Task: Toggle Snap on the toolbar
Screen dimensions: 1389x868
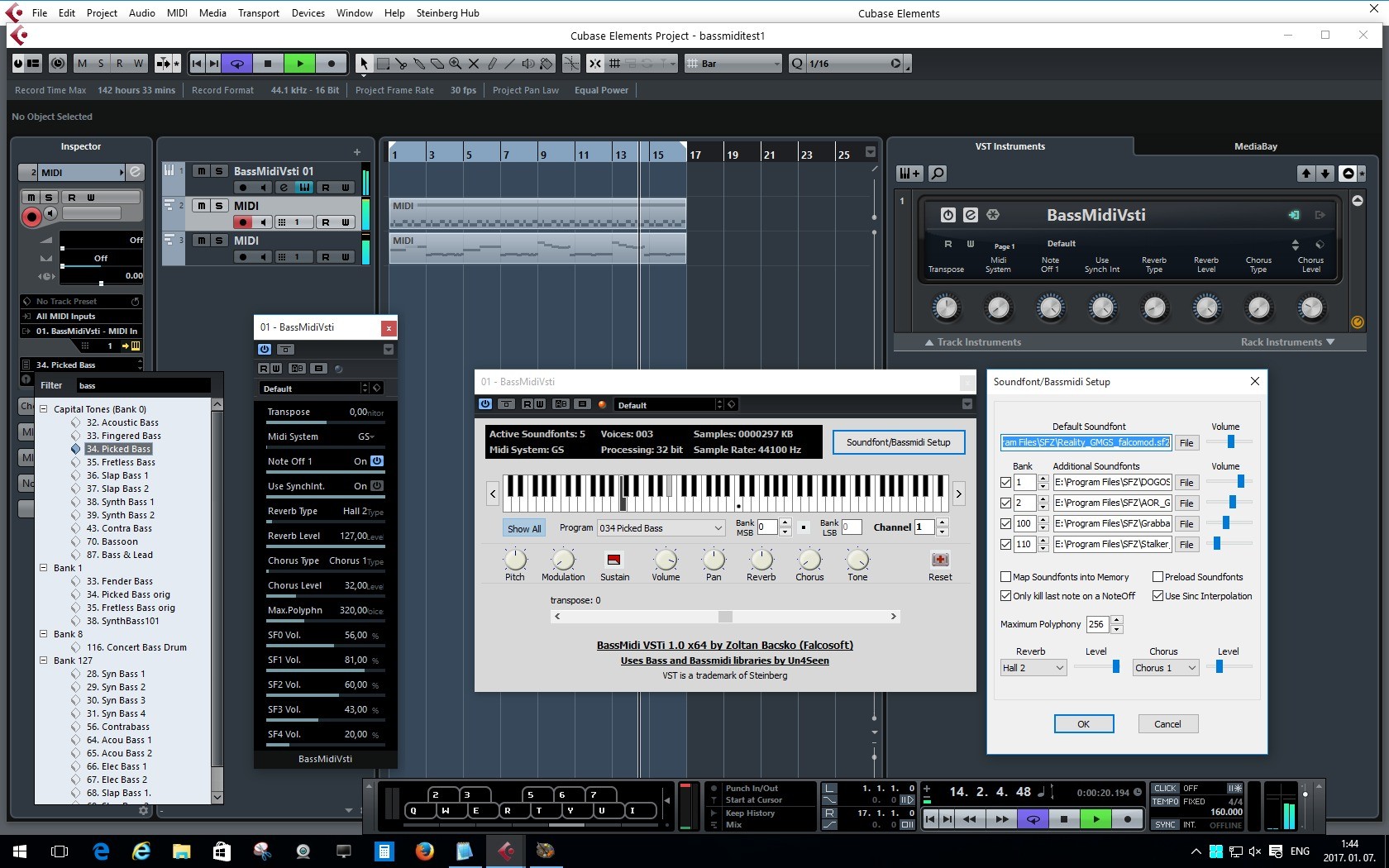Action: (x=595, y=64)
